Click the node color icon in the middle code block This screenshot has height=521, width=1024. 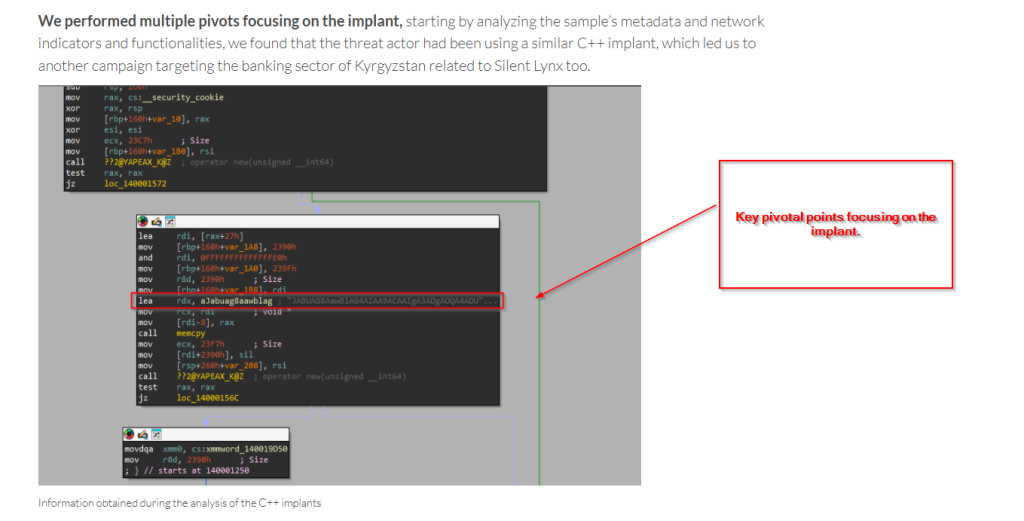143,221
